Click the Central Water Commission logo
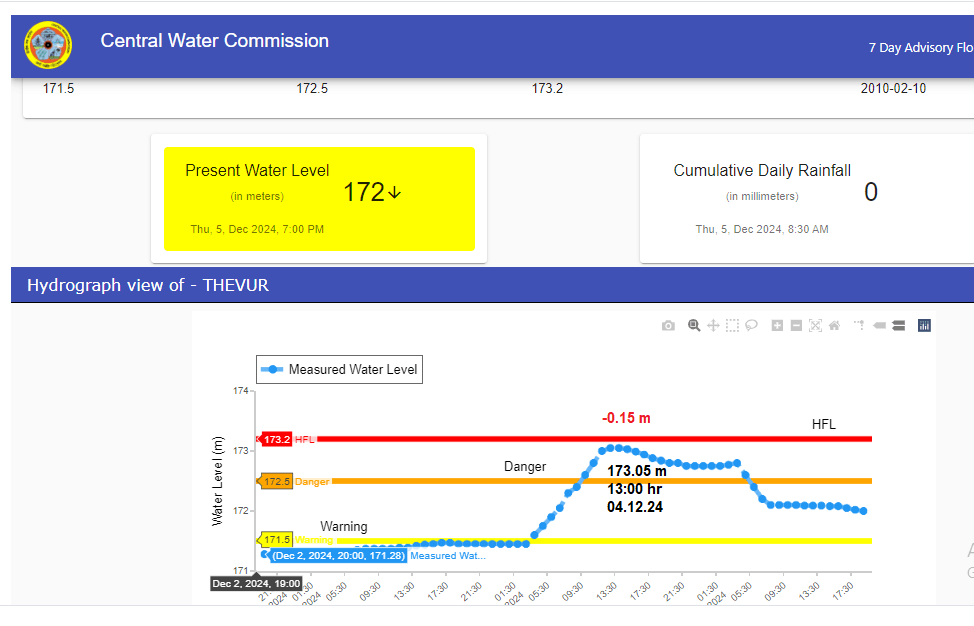 click(x=48, y=46)
